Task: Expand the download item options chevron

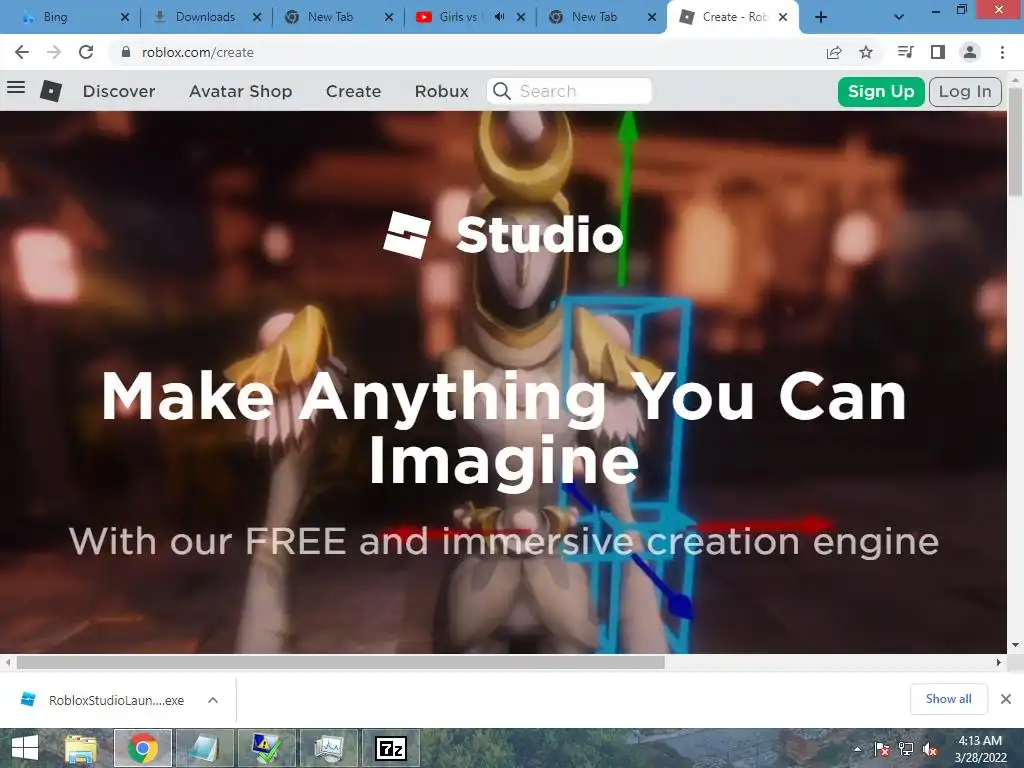Action: click(x=213, y=700)
